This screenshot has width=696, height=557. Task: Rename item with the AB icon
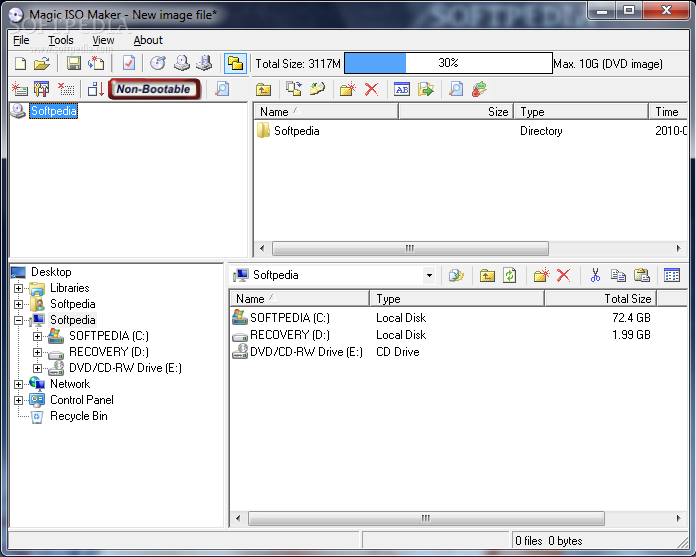pyautogui.click(x=402, y=89)
